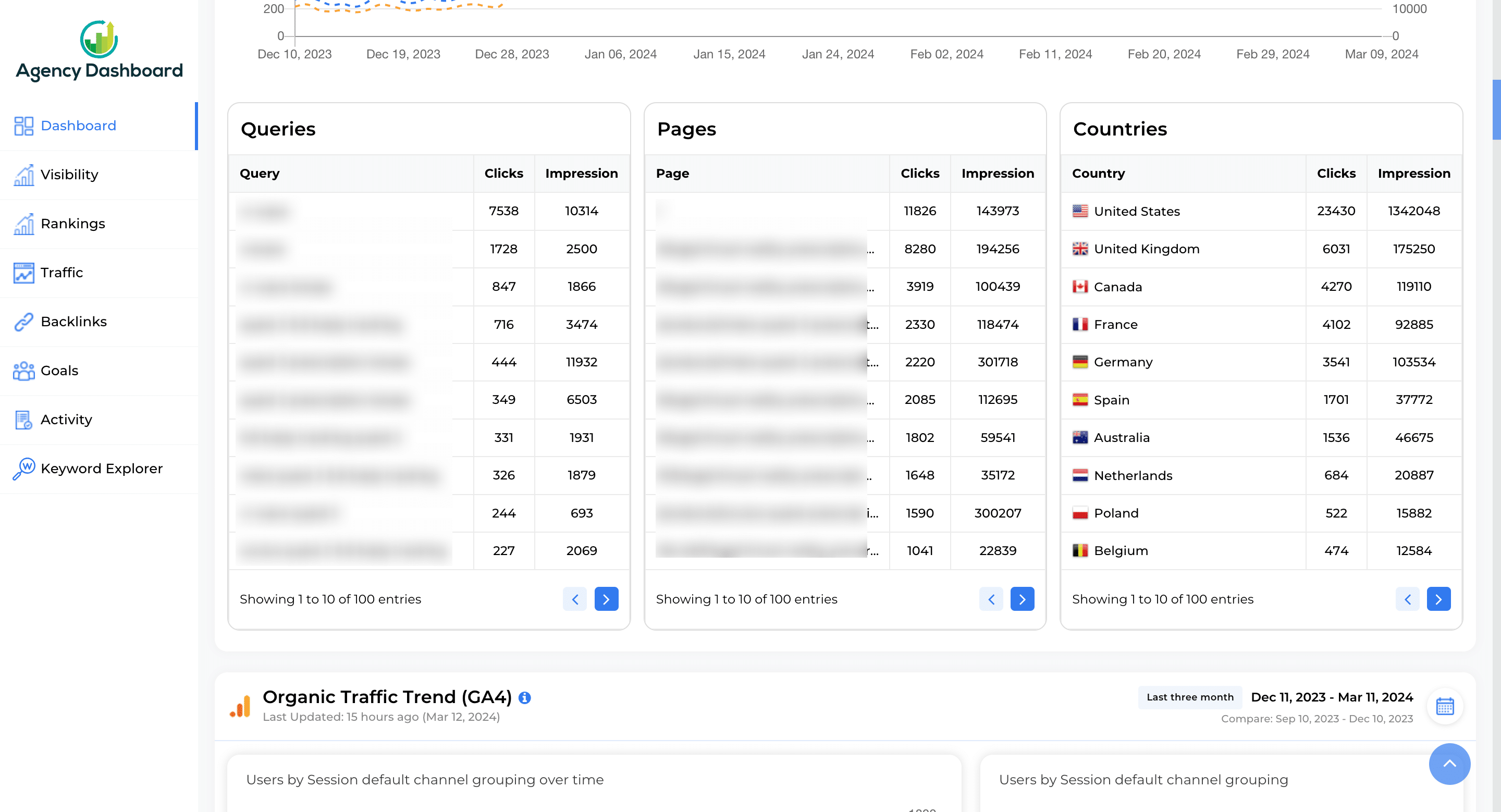Click the Compare date range text

coord(1317,719)
